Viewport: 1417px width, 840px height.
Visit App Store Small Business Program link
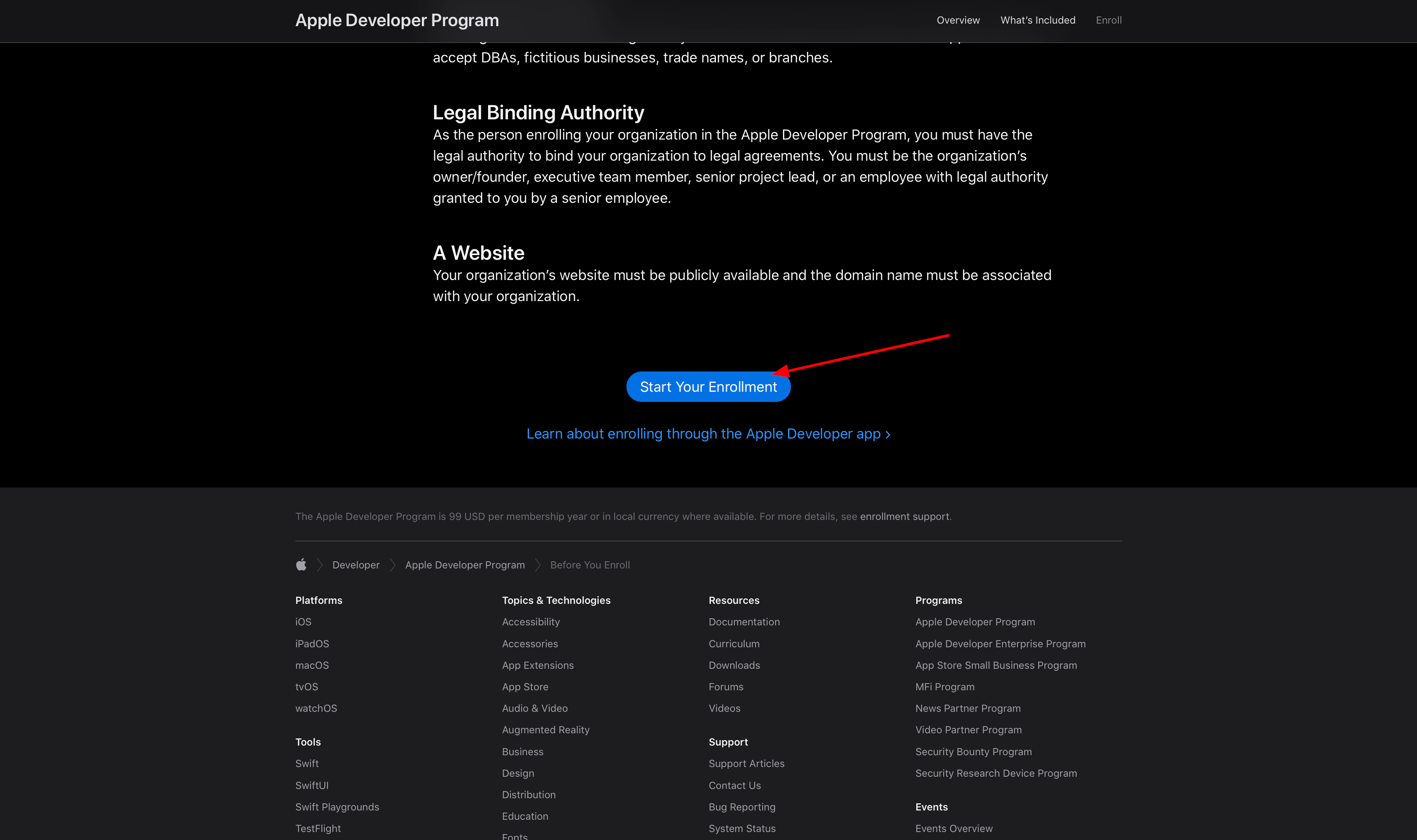(996, 665)
